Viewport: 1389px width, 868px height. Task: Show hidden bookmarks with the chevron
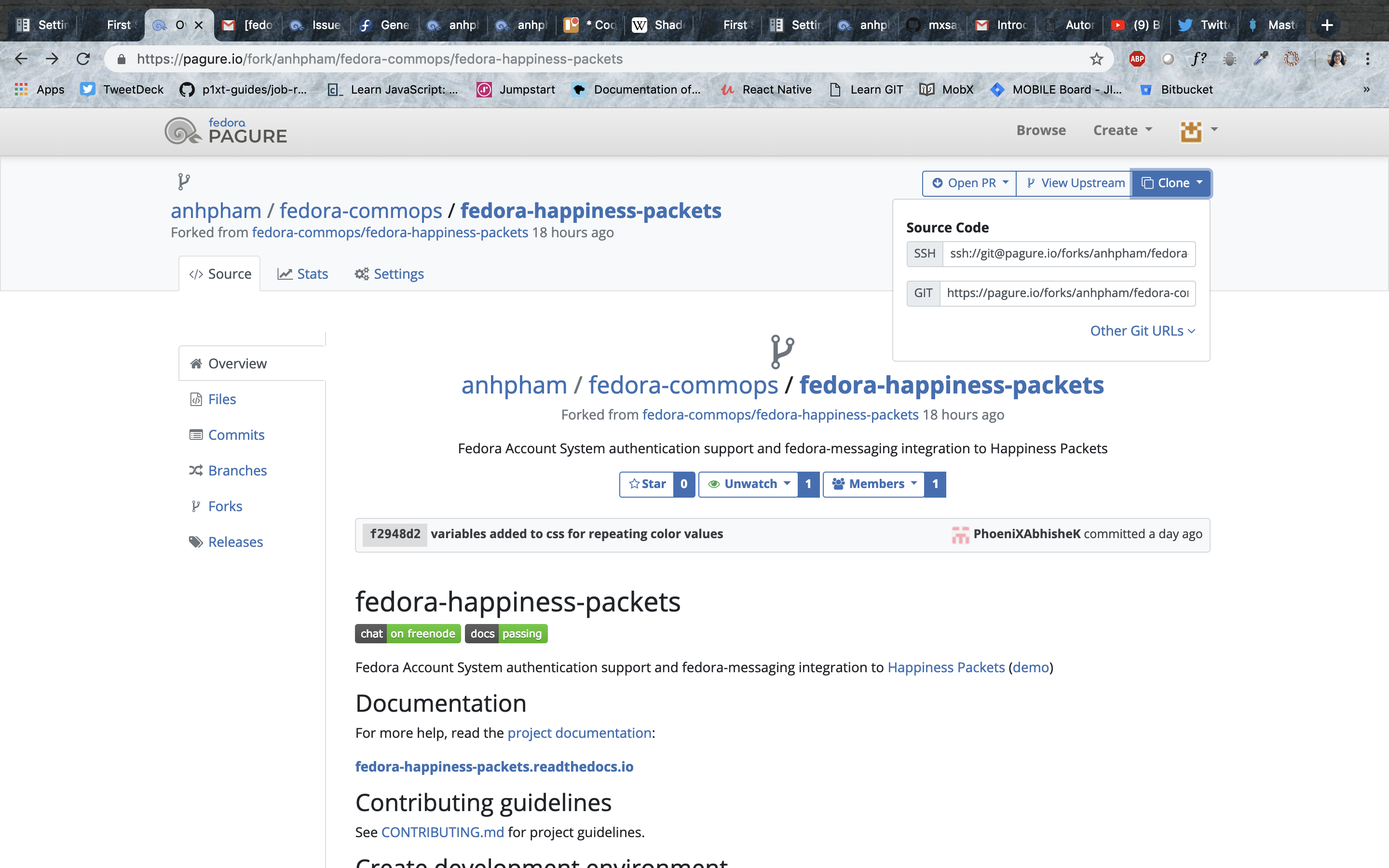point(1367,89)
